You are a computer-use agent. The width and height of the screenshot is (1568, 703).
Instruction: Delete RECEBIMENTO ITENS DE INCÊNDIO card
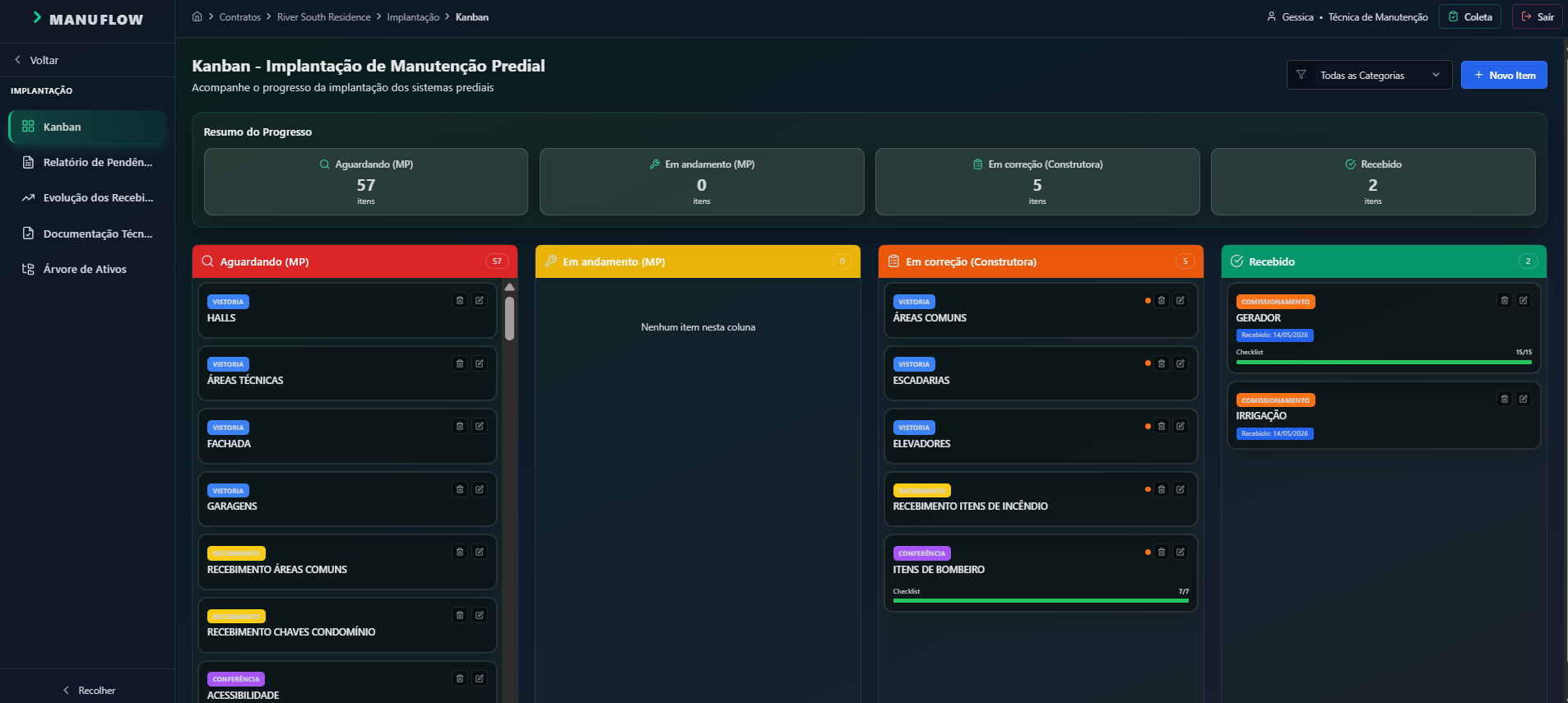tap(1162, 489)
